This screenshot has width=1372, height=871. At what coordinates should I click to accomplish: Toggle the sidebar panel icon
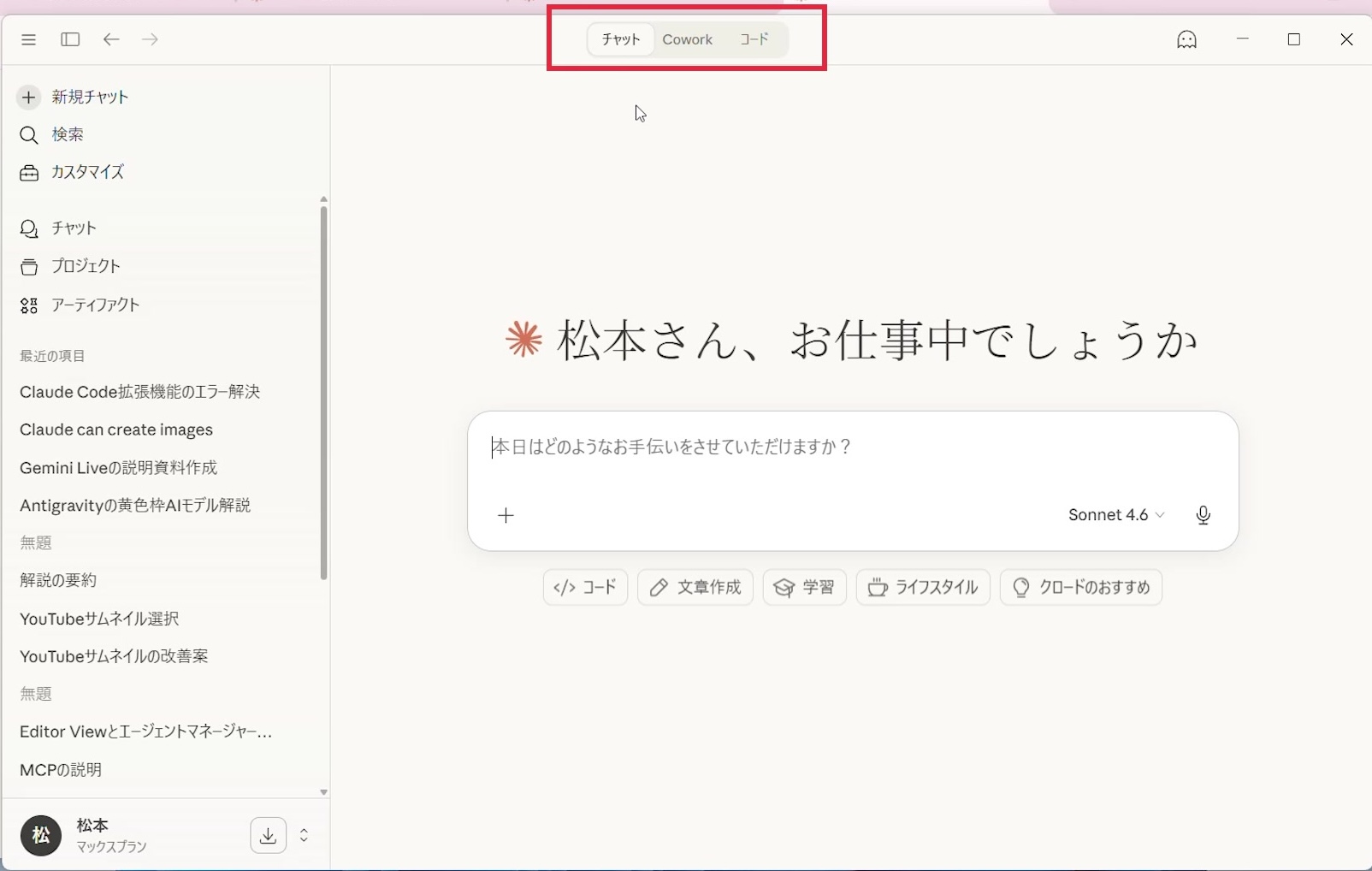point(70,39)
